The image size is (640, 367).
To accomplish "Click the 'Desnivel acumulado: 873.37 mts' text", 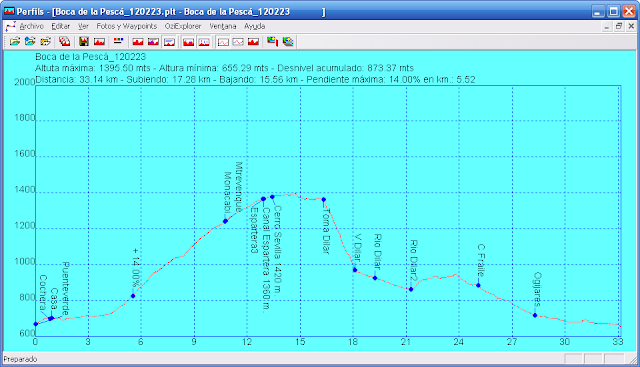I will click(x=345, y=68).
